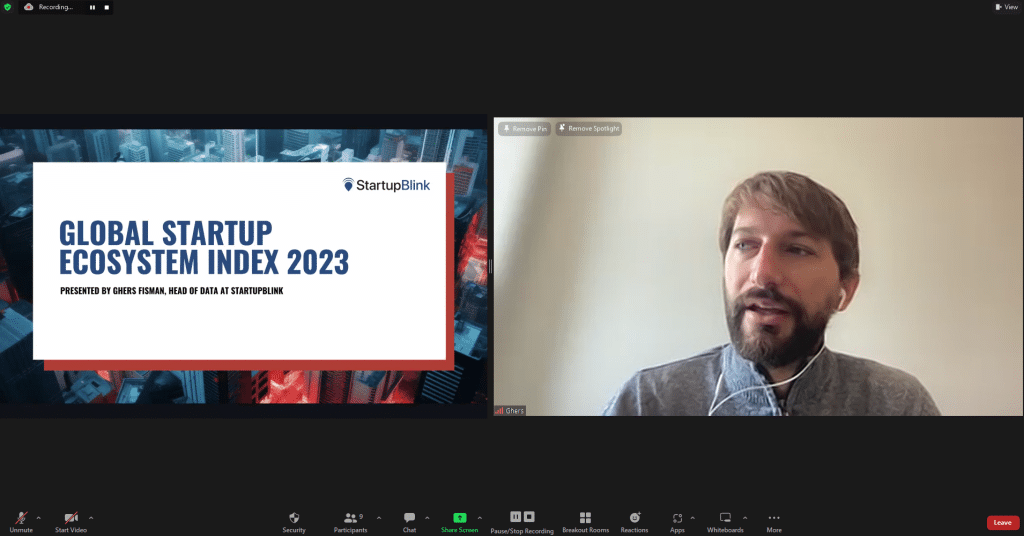
Task: Open the Apps panel
Action: [677, 522]
